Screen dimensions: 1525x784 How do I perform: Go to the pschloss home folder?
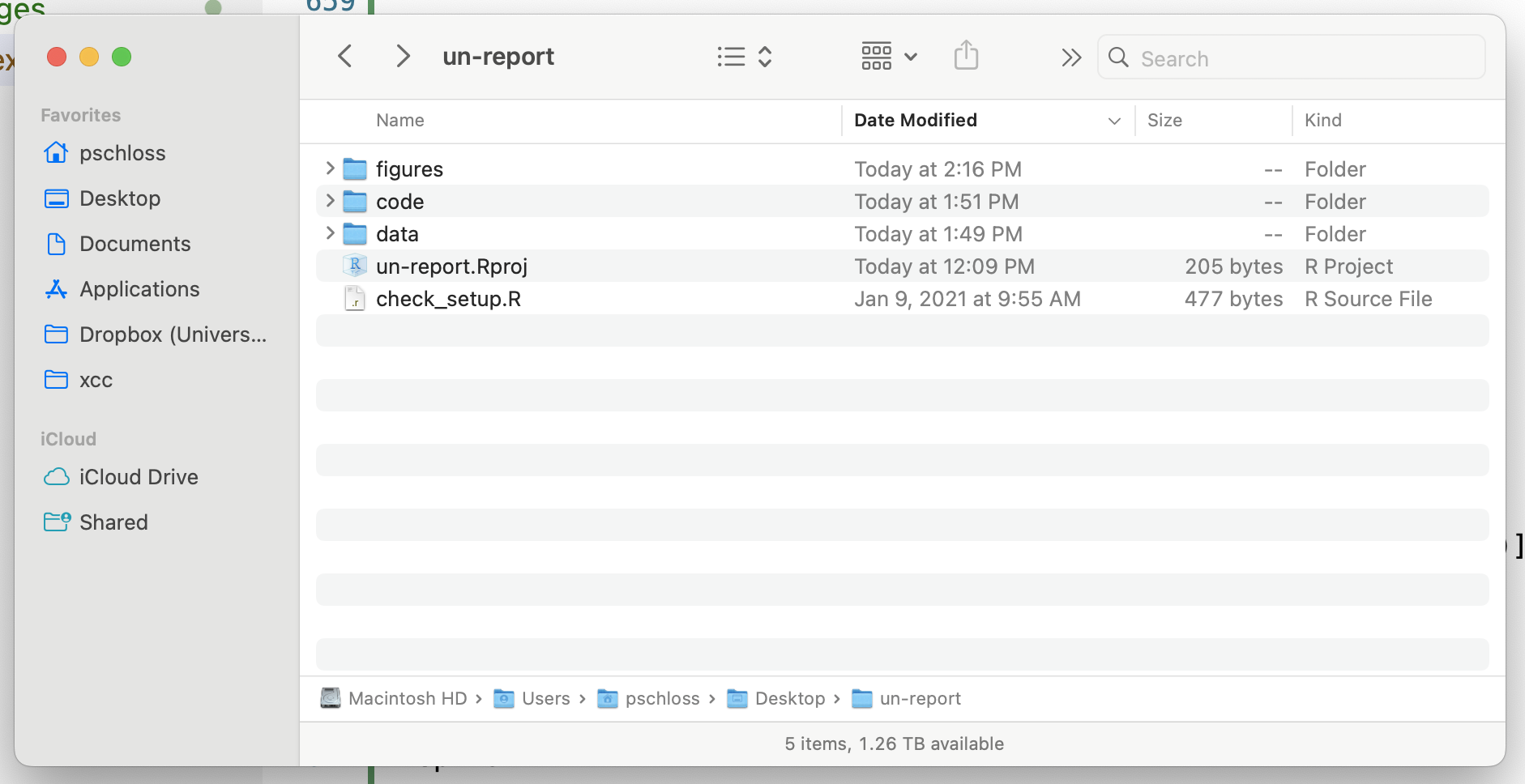[122, 153]
